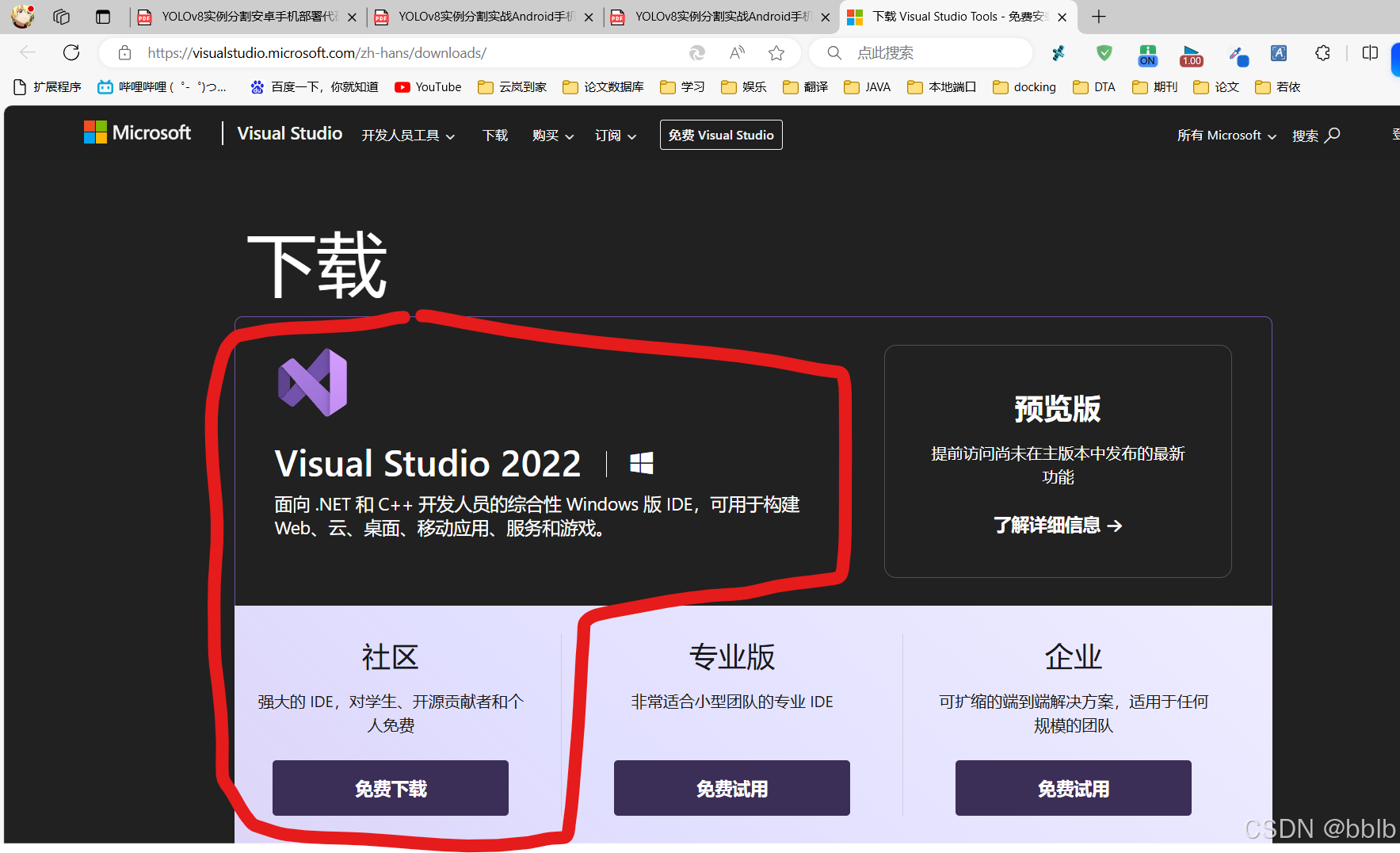The image size is (1400, 853).
Task: Open the docking bookmark folder
Action: click(x=1024, y=87)
